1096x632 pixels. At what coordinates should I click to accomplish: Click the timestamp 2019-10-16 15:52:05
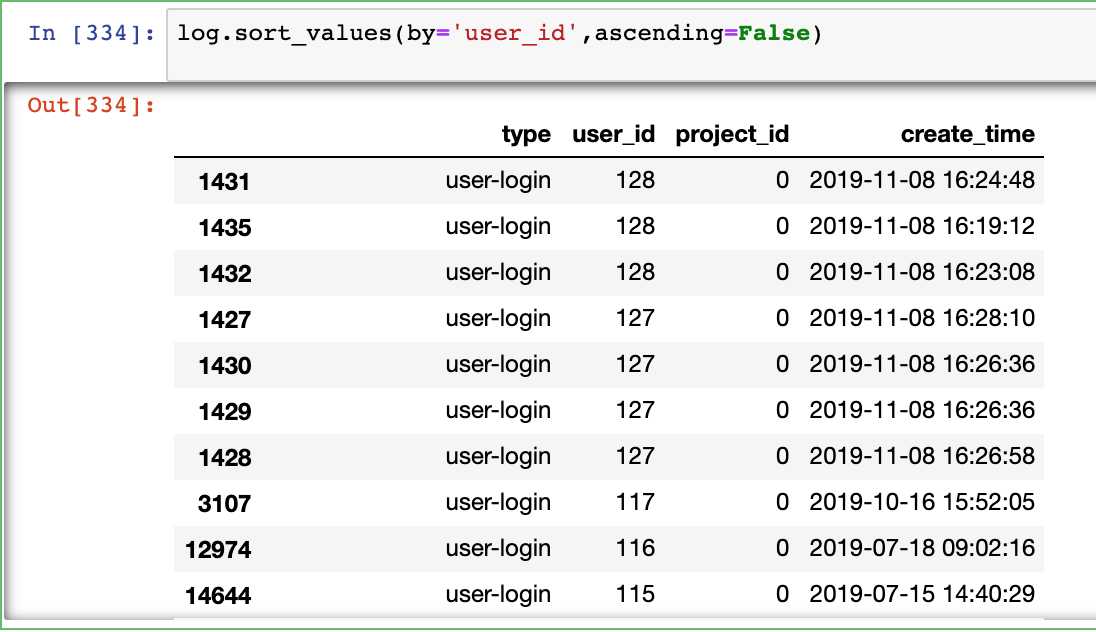coord(921,502)
